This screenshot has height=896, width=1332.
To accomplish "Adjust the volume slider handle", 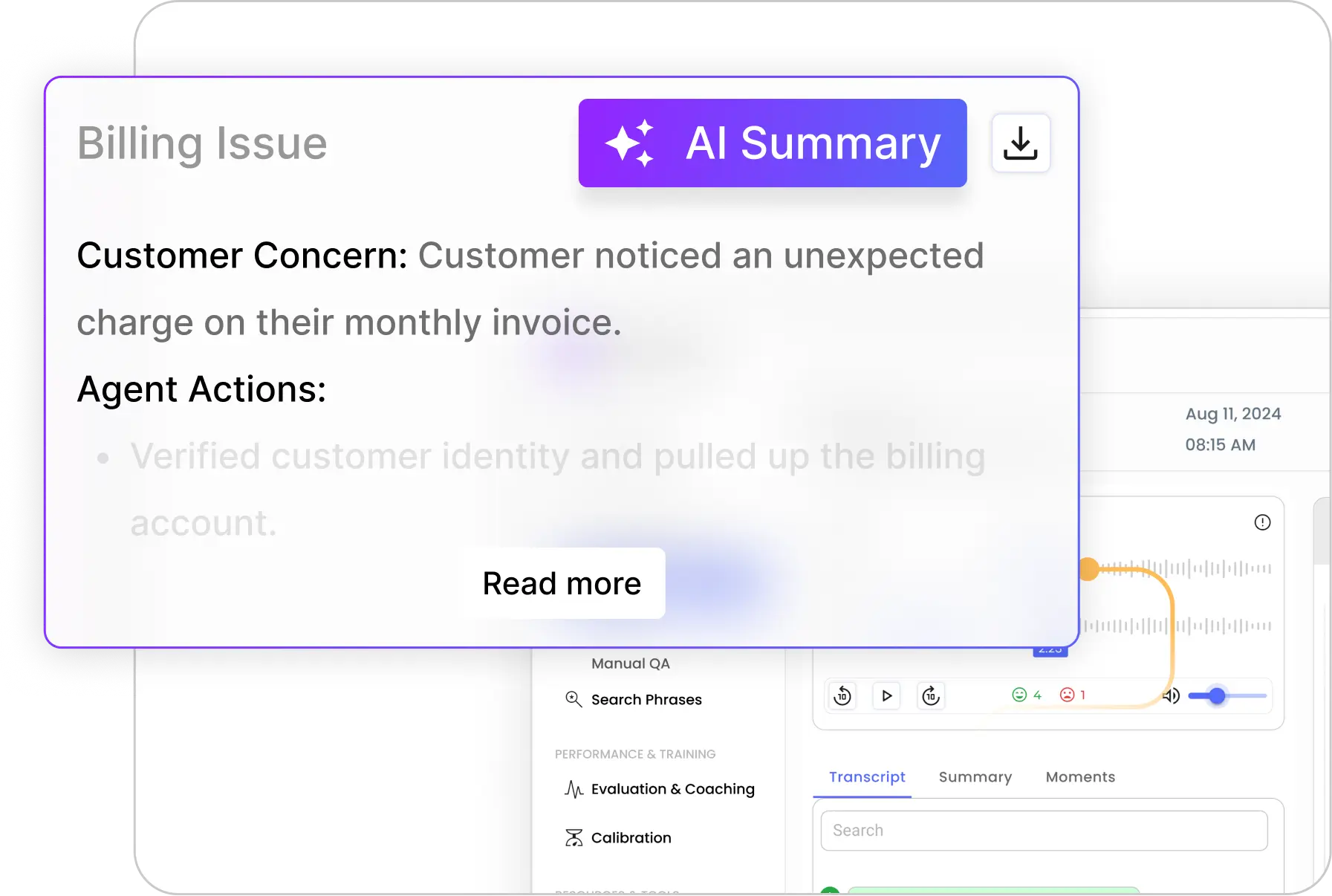I will coord(1217,696).
